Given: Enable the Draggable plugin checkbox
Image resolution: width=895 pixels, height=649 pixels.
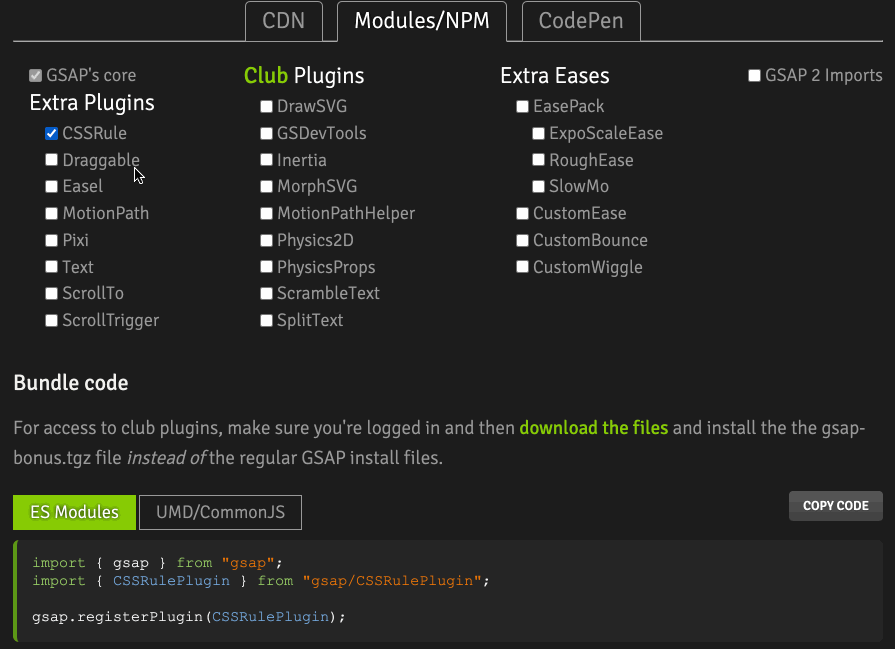Looking at the screenshot, I should coord(51,160).
